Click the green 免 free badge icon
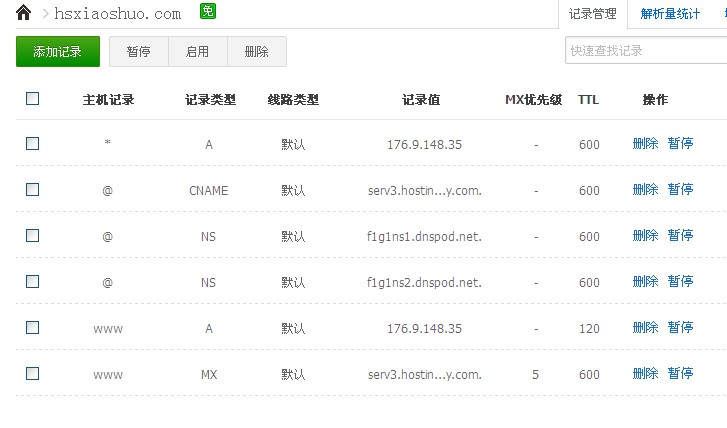The image size is (727, 428). coord(208,11)
